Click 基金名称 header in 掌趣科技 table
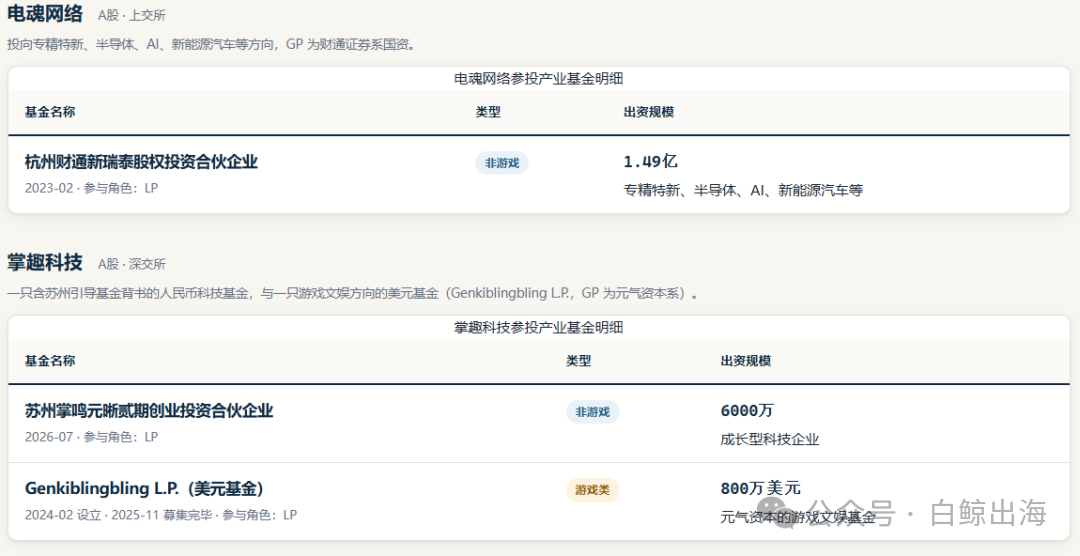This screenshot has height=556, width=1080. coord(50,361)
